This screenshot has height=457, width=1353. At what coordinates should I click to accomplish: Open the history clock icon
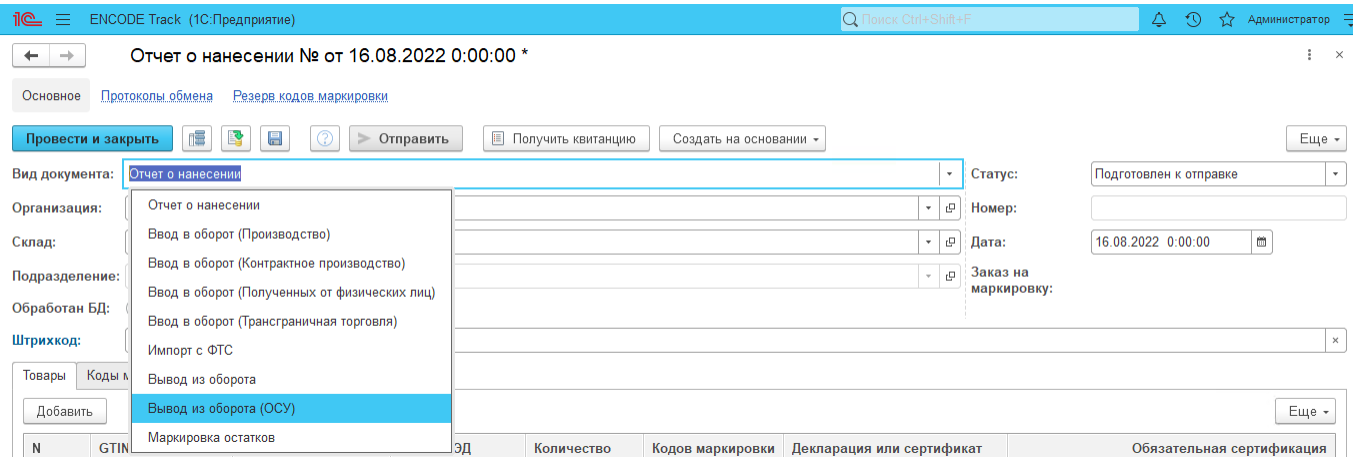[x=1193, y=19]
